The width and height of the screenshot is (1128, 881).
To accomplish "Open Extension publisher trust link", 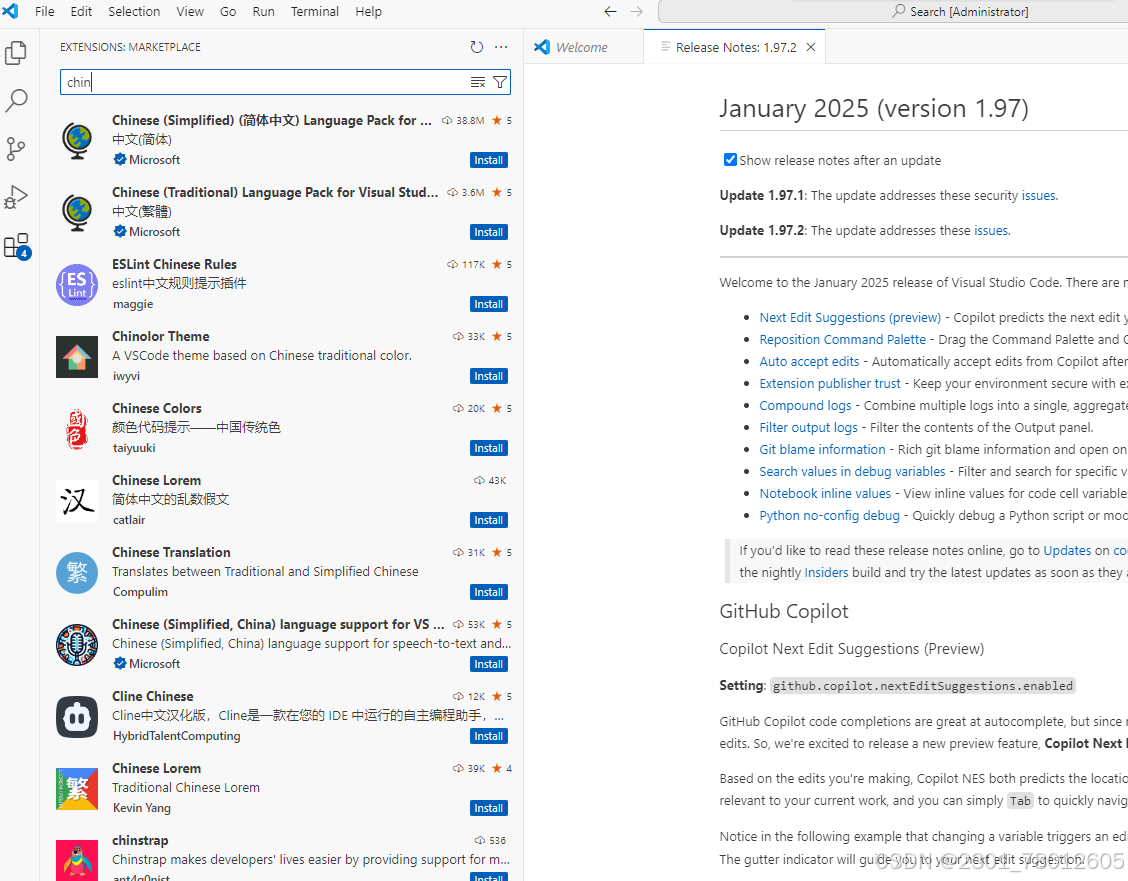I will [x=829, y=383].
